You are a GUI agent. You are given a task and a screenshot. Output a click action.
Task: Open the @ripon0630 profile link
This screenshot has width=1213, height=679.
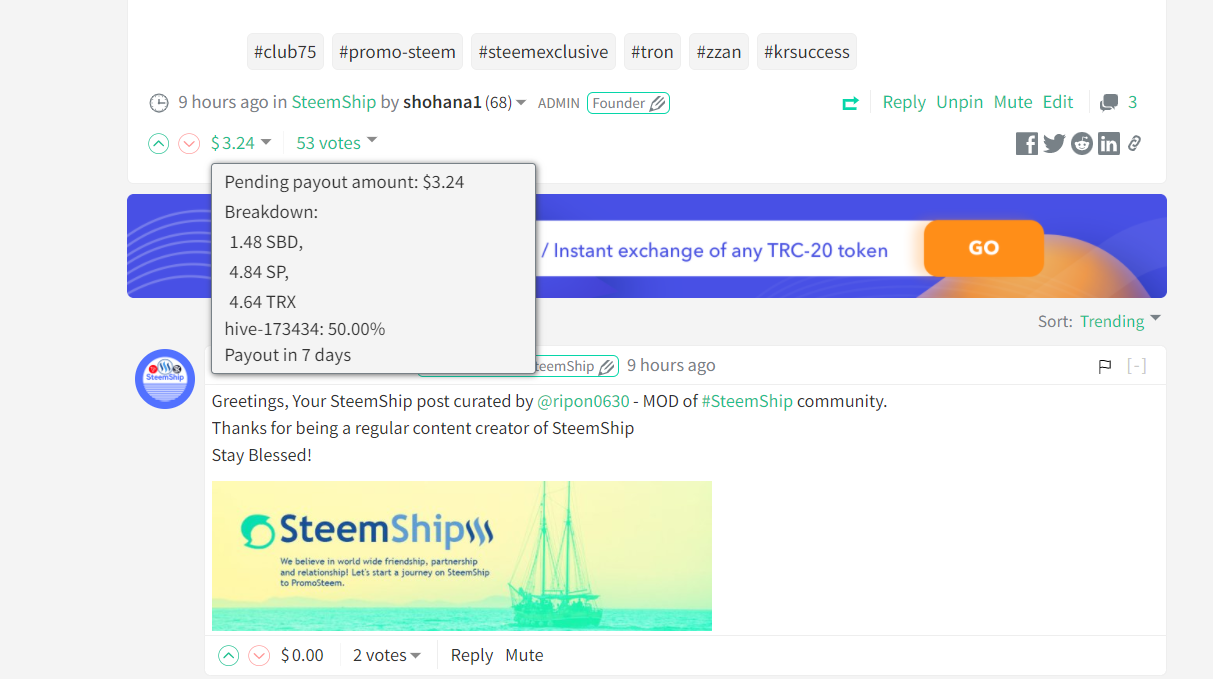584,401
